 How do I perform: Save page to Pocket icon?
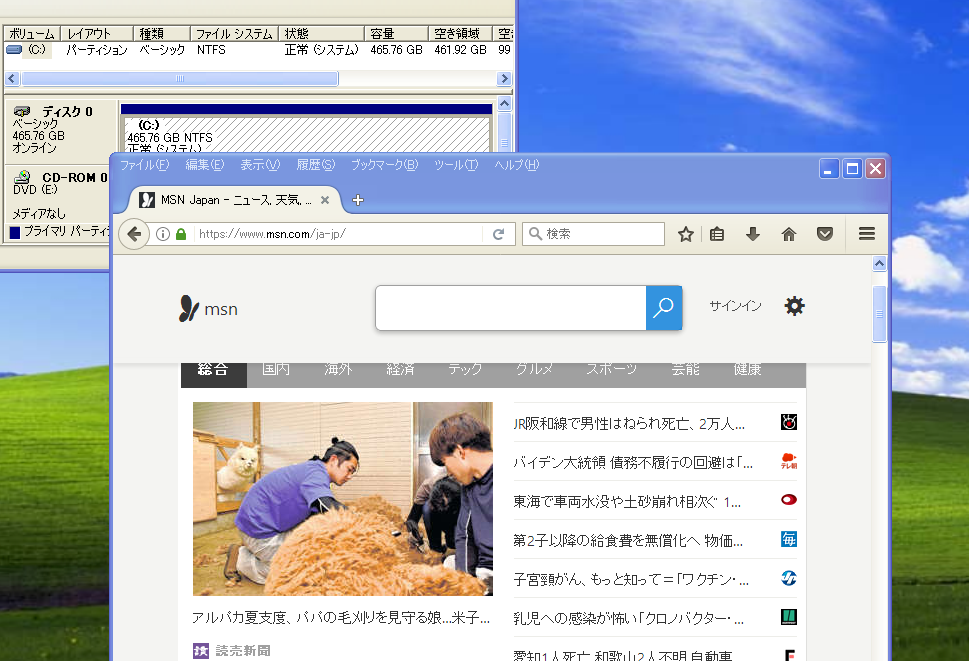click(824, 234)
